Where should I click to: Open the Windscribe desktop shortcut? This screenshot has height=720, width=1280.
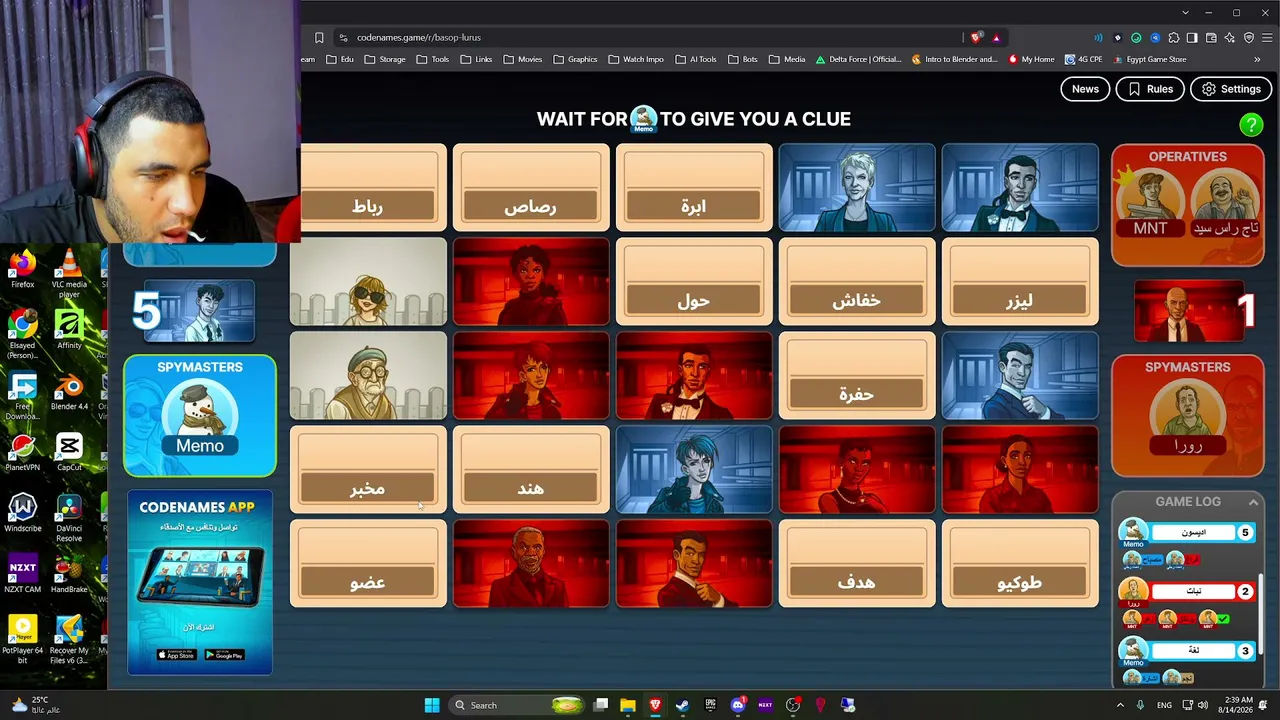point(22,514)
